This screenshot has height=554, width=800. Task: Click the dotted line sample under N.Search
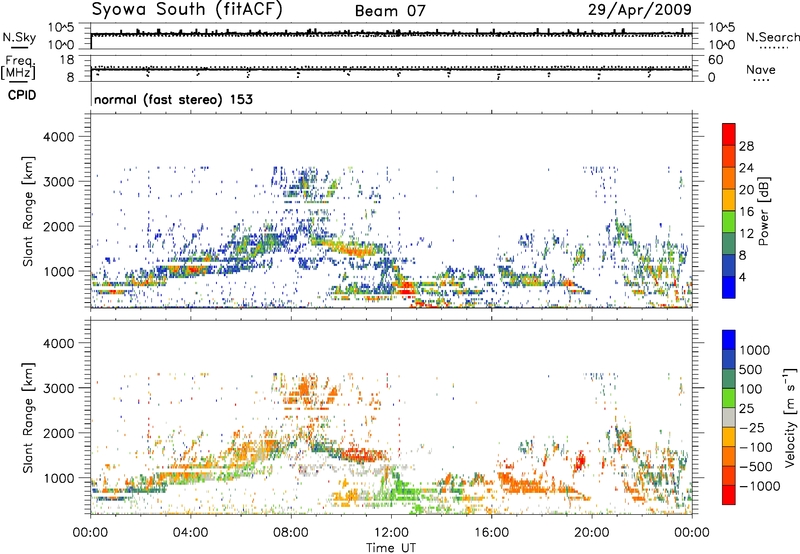click(774, 48)
